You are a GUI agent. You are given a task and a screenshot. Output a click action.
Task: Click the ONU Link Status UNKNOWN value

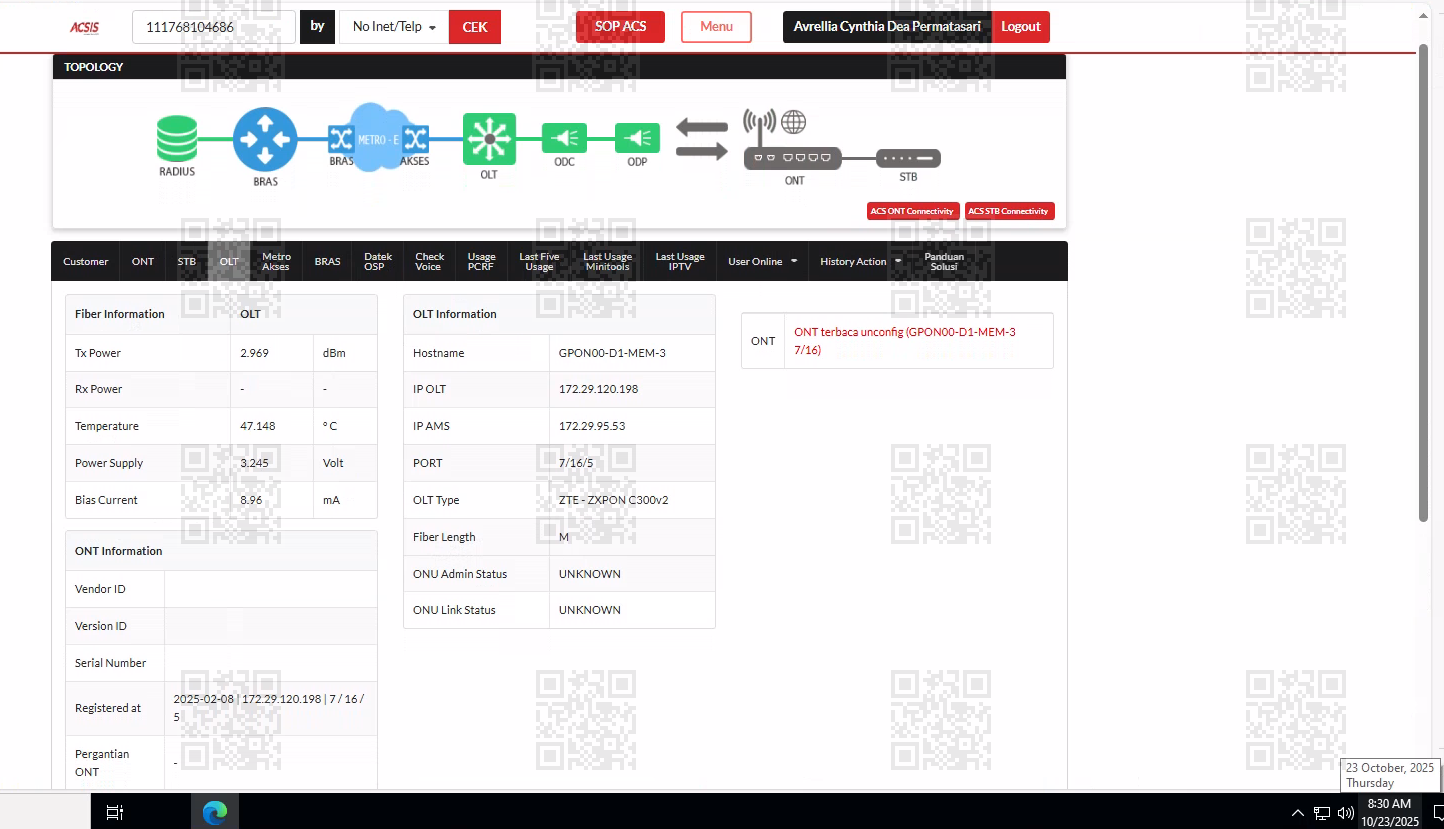point(590,610)
